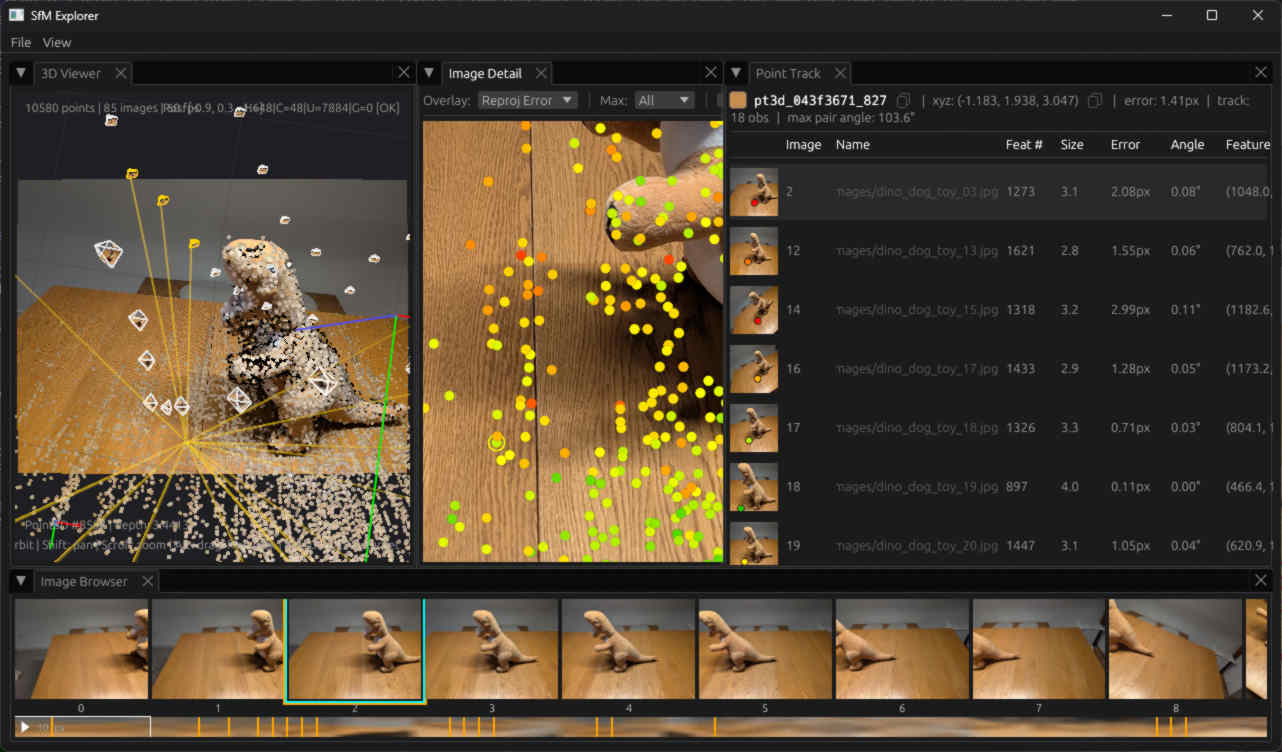Image resolution: width=1282 pixels, height=752 pixels.
Task: Open the View menu
Action: tap(57, 42)
